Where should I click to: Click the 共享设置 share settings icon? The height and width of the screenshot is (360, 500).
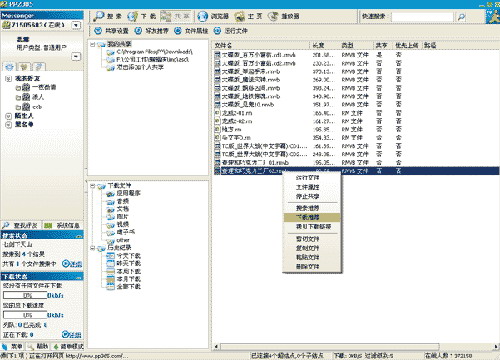tap(98, 31)
